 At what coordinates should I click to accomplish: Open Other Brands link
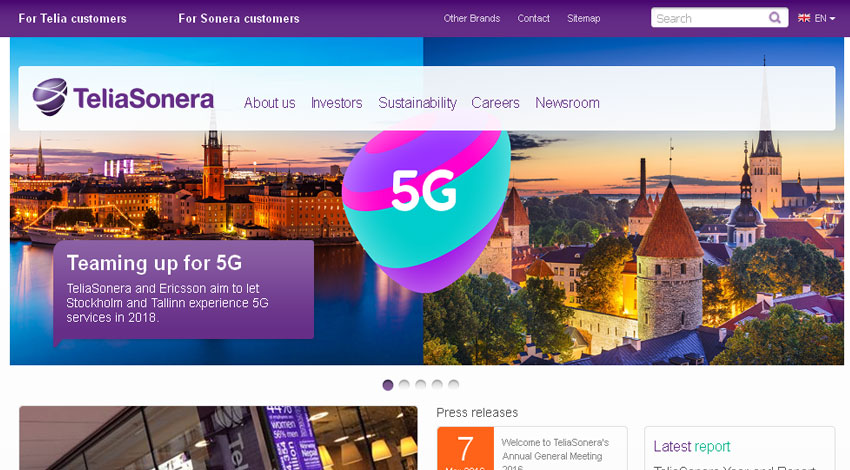472,18
